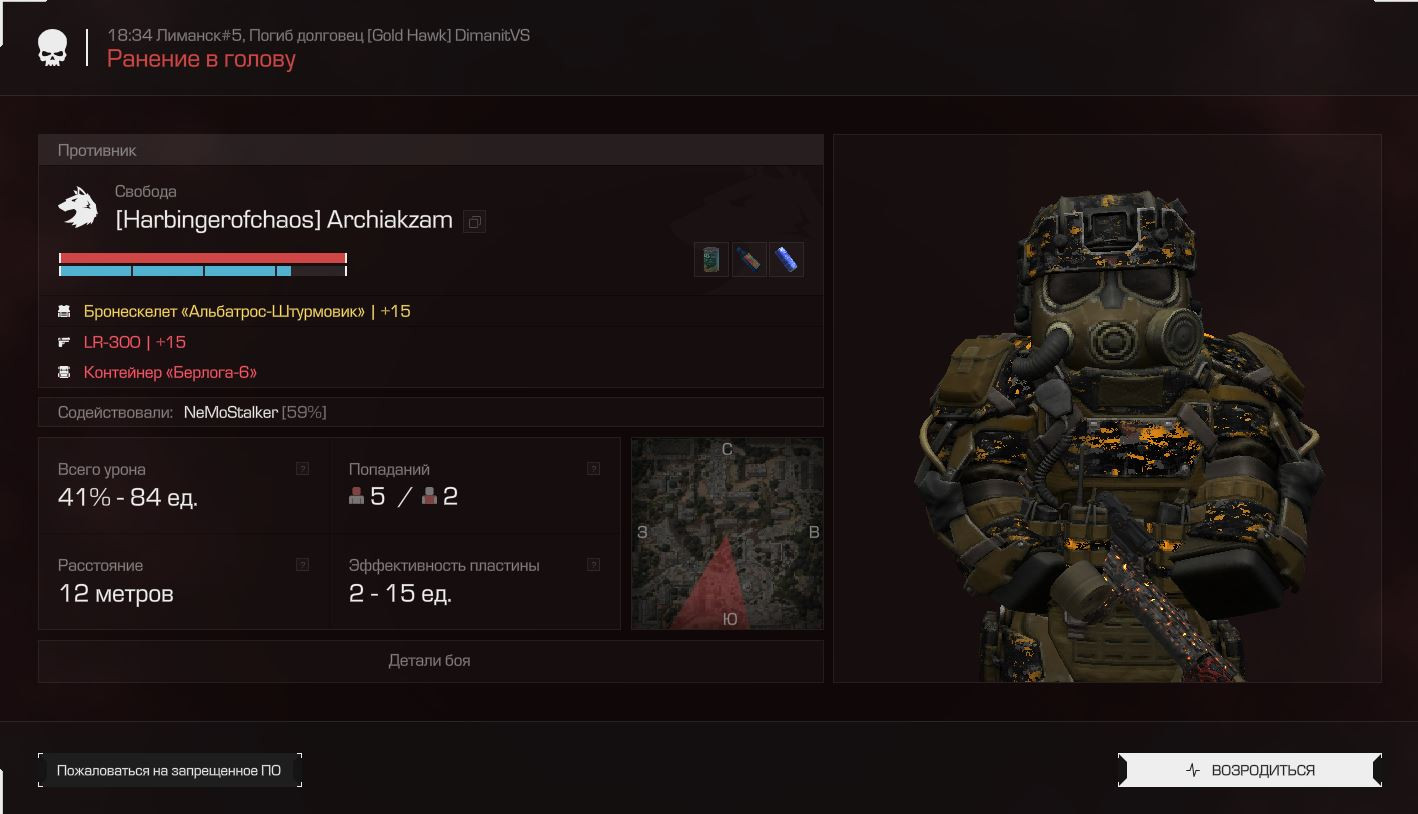Viewport: 1418px width, 814px height.
Task: Select the blue cylinder consumable icon
Action: (x=787, y=259)
